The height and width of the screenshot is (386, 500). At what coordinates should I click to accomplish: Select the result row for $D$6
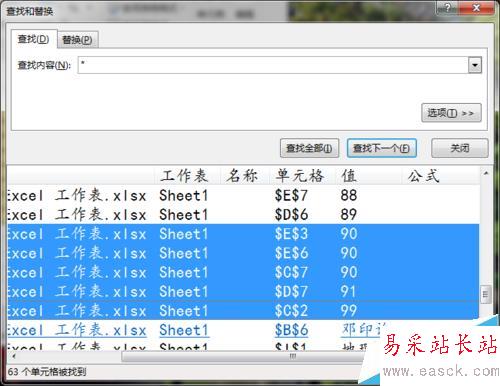pyautogui.click(x=243, y=214)
